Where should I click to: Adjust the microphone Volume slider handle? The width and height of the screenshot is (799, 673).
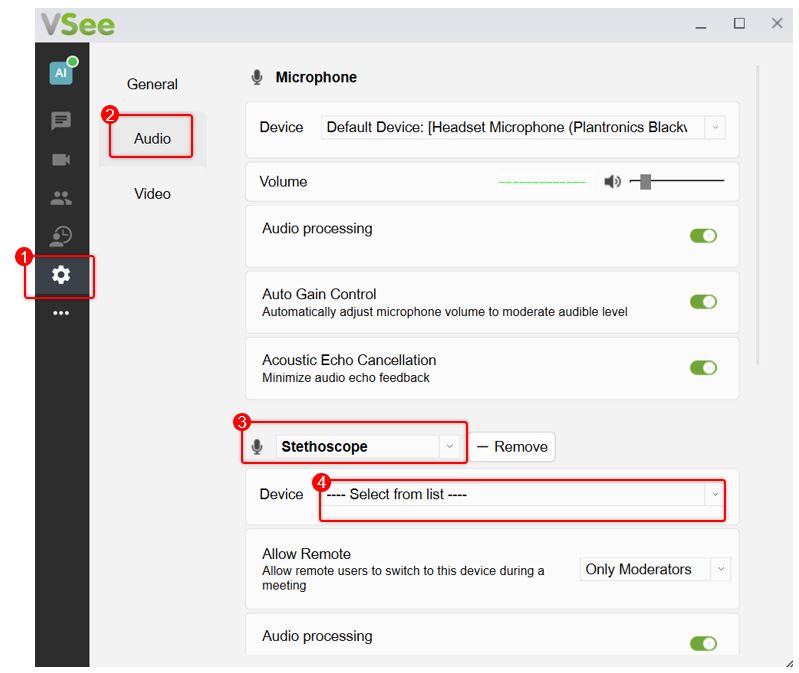645,181
